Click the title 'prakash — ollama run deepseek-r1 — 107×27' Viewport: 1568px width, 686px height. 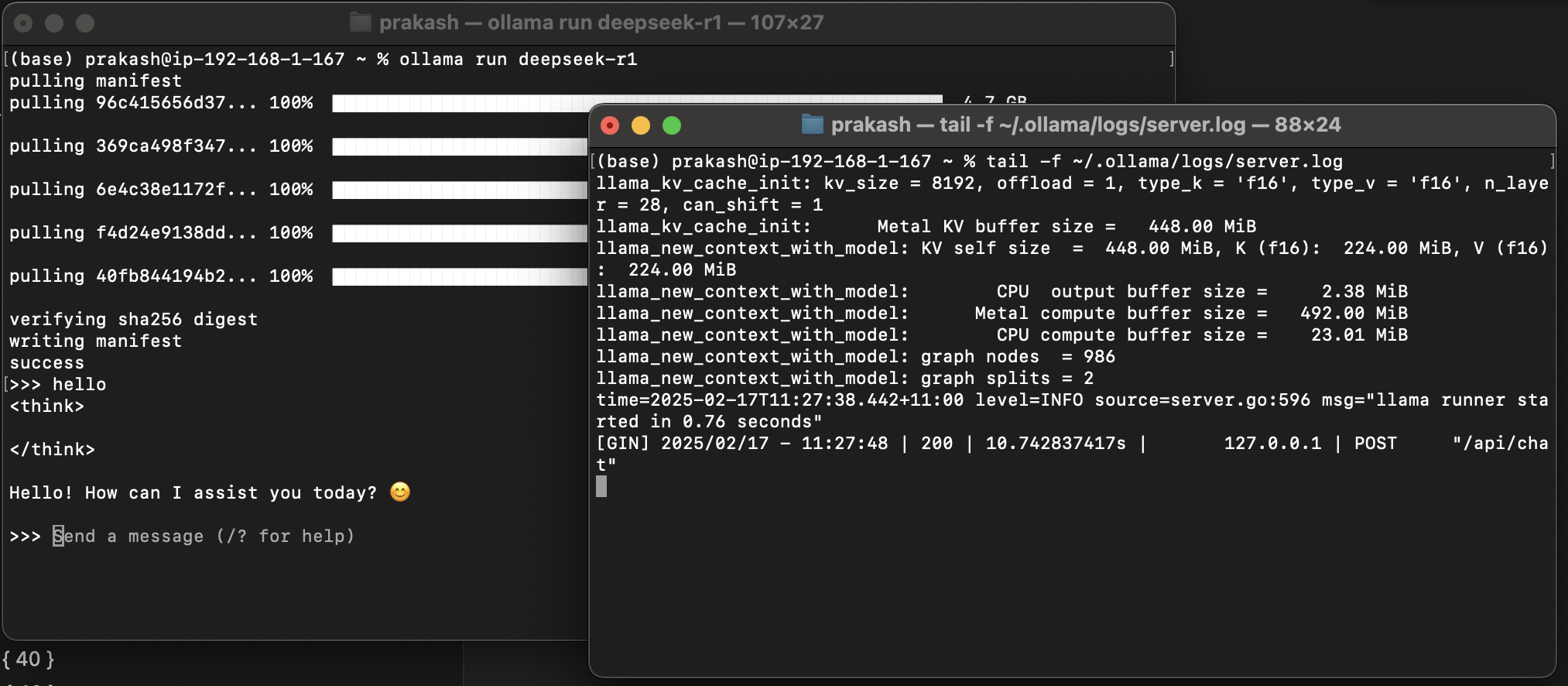pos(601,22)
